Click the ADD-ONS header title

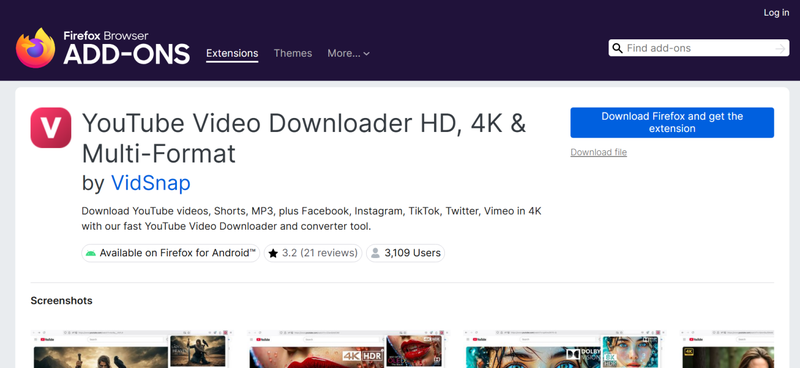click(127, 54)
